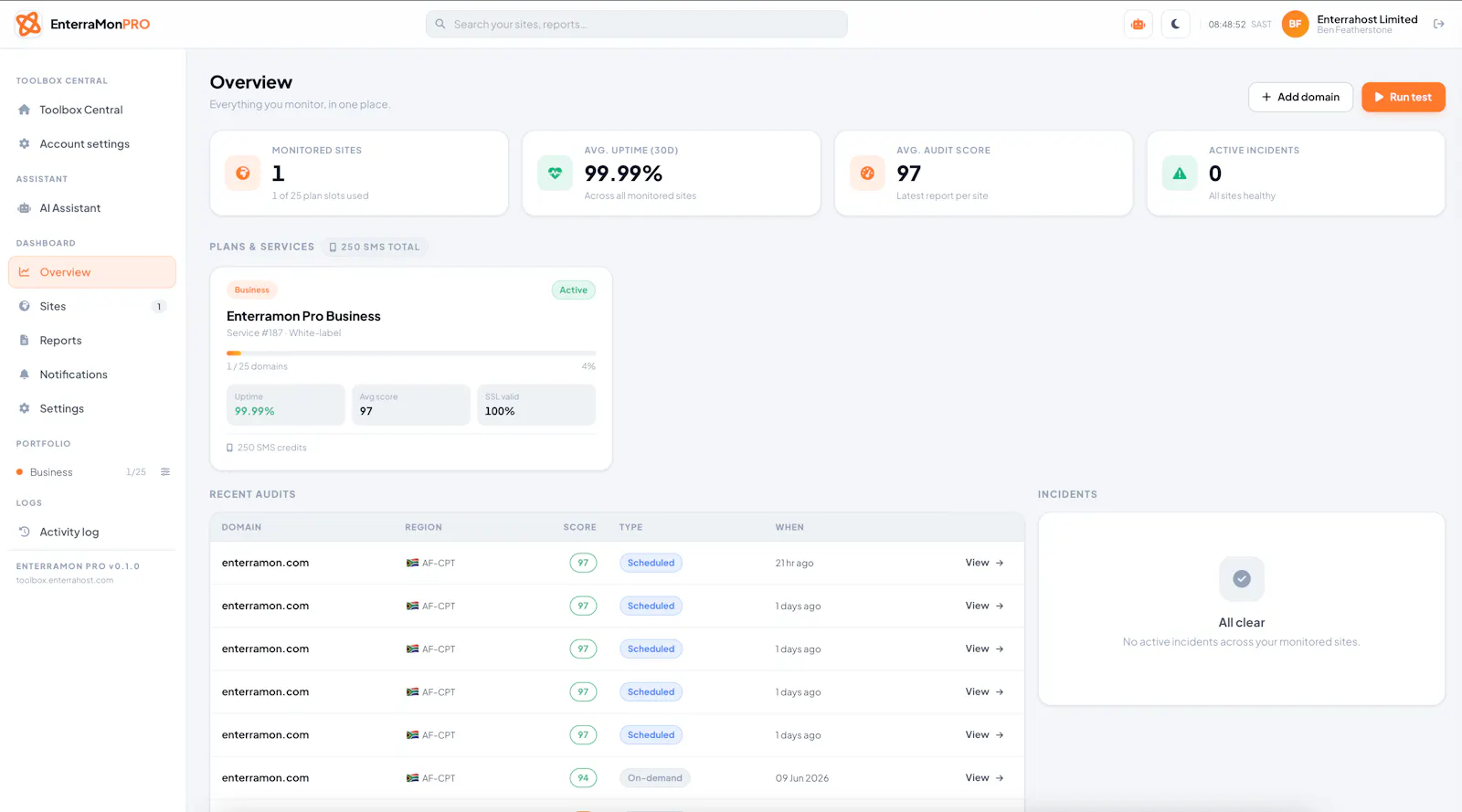Click the sliders icon beside Business portfolio
Viewport: 1462px width, 812px height.
[x=165, y=472]
